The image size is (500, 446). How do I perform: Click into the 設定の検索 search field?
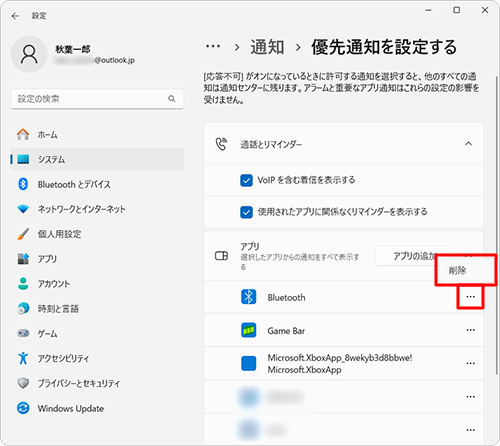coord(97,99)
